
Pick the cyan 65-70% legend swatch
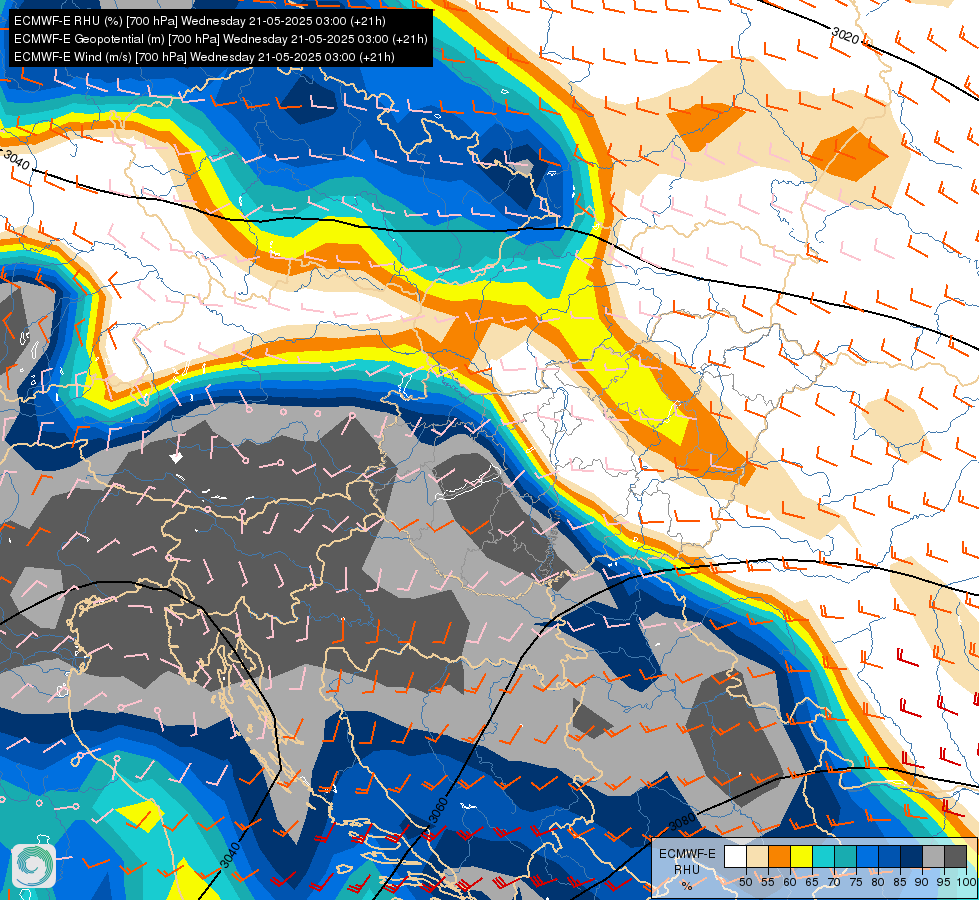[x=824, y=857]
